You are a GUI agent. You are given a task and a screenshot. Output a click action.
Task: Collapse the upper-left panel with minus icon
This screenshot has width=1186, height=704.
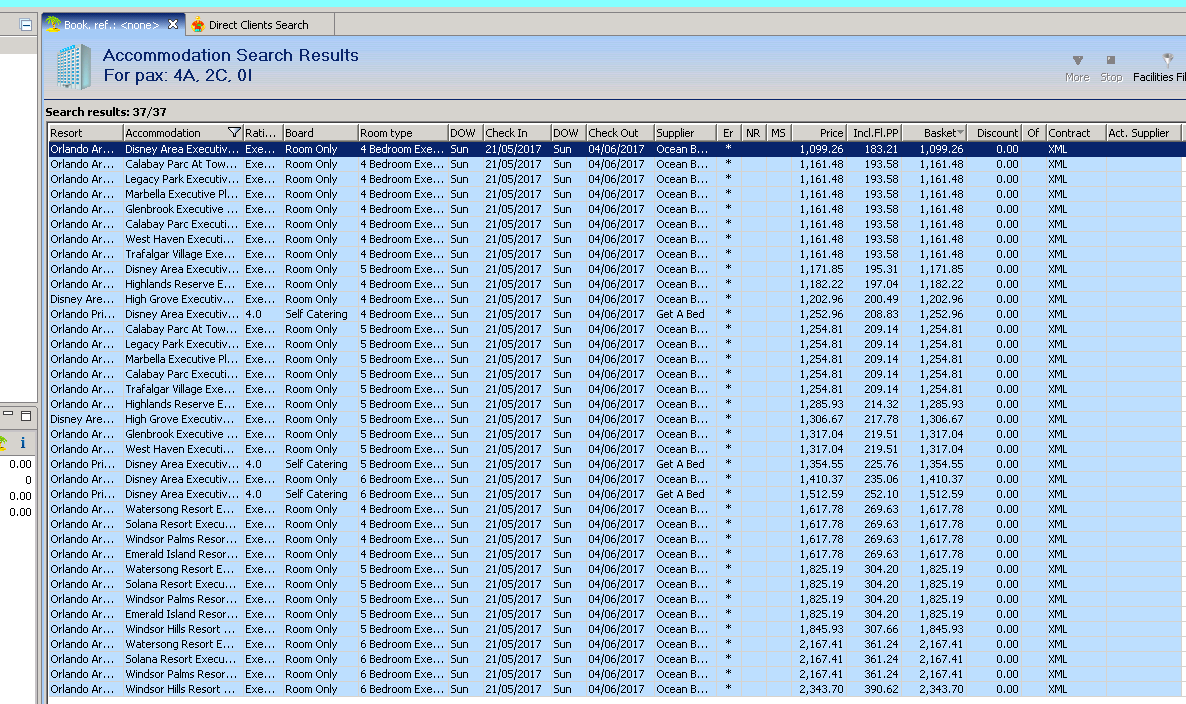tap(26, 25)
